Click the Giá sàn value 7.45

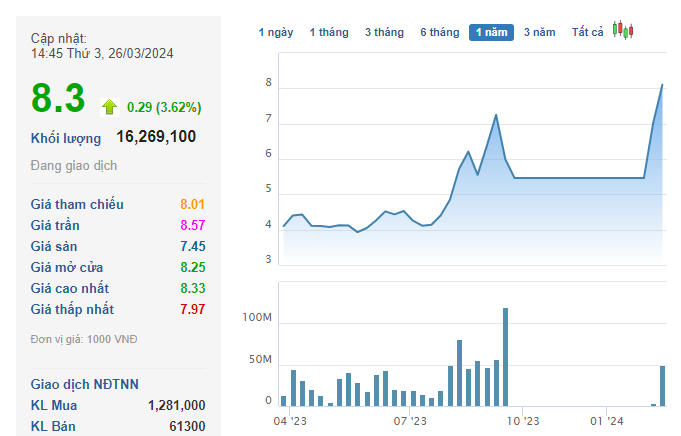[192, 246]
